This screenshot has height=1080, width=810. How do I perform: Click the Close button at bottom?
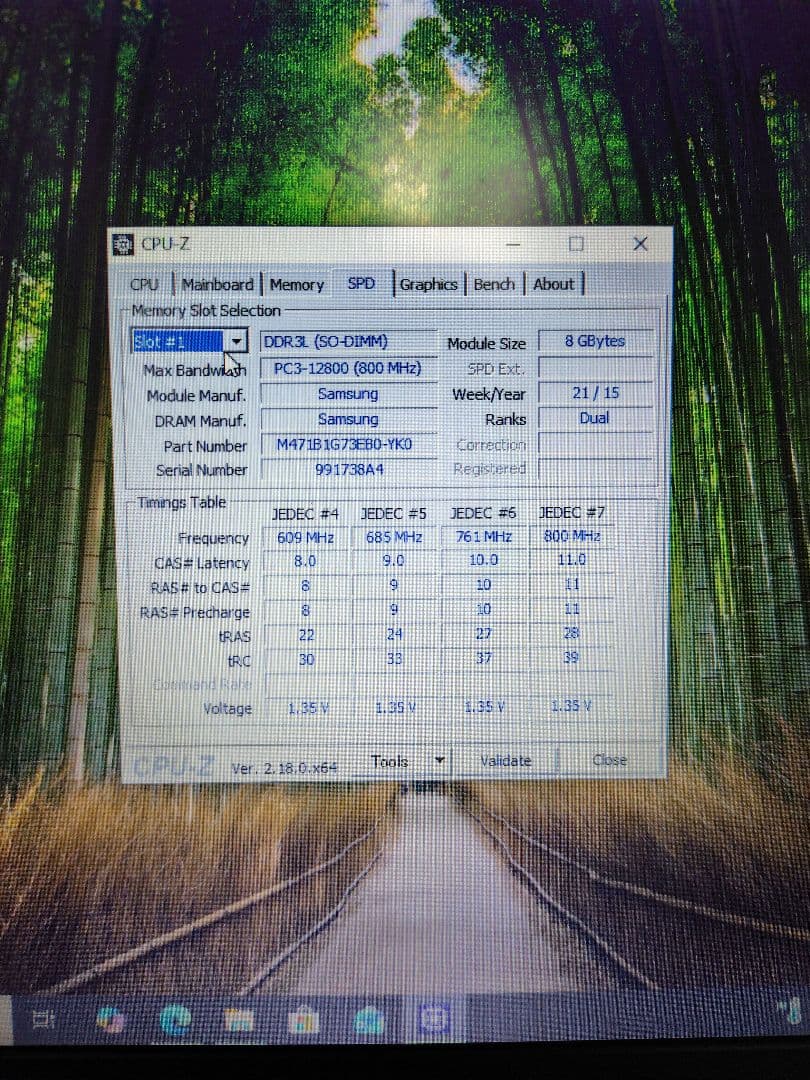[x=610, y=760]
